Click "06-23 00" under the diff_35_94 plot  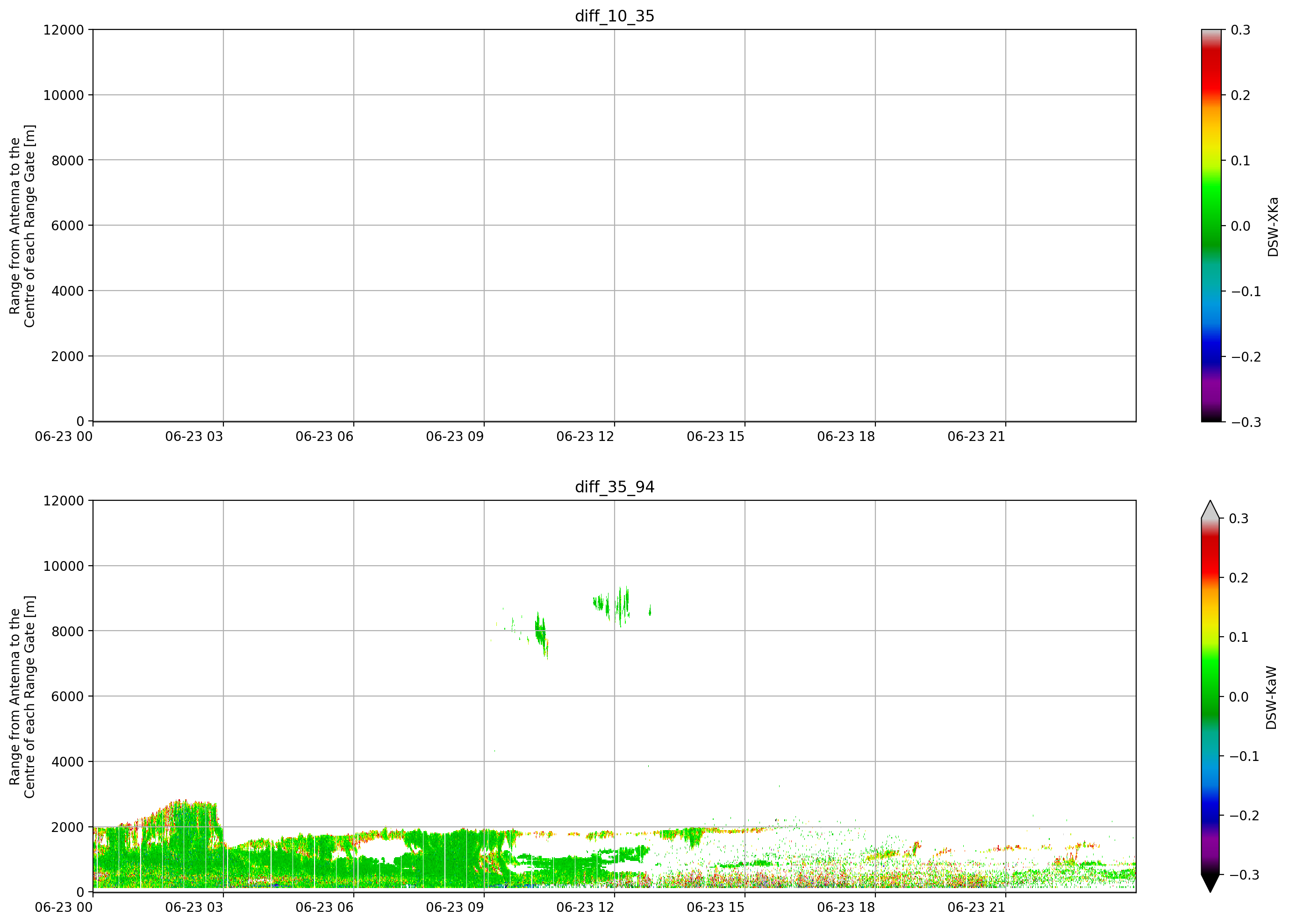(x=64, y=907)
